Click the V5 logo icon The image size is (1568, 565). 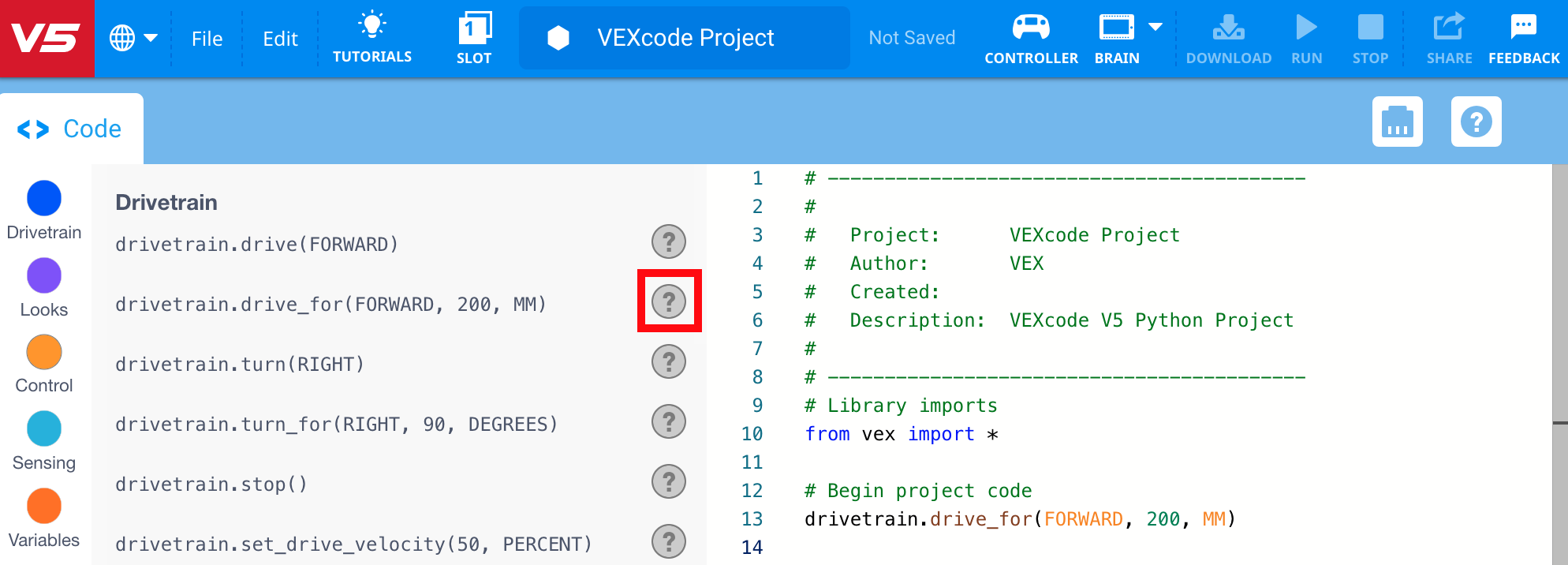click(47, 38)
